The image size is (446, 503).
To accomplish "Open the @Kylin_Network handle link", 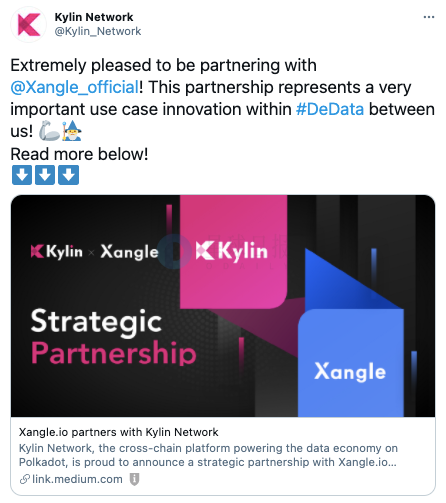I will pos(98,31).
